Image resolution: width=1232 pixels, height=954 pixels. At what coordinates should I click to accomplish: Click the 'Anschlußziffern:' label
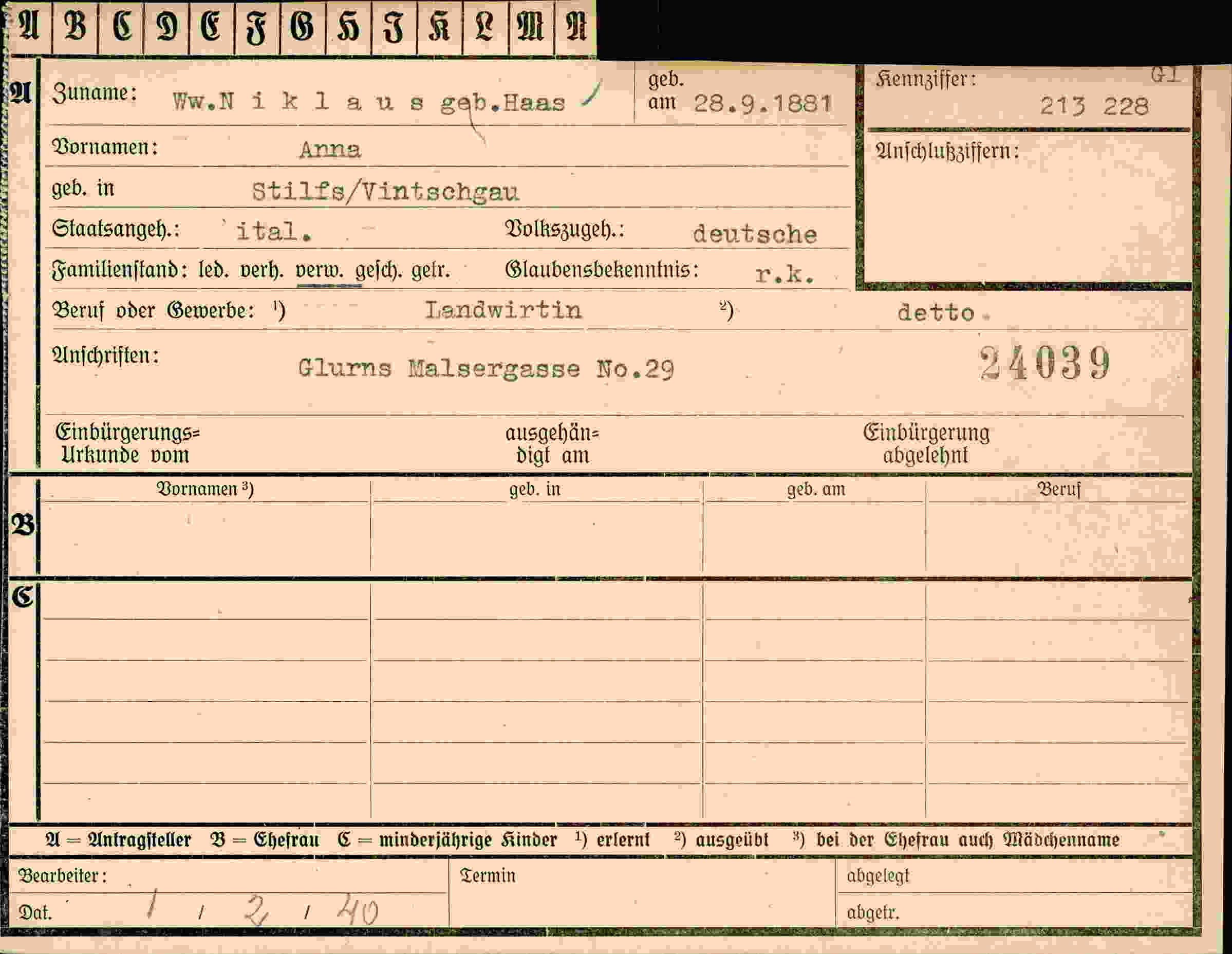tap(947, 152)
